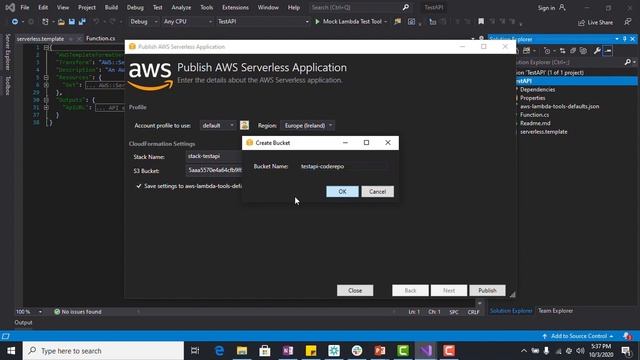Open Microsoft Store from taskbar
Screen dimensions: 640x360
point(265,351)
